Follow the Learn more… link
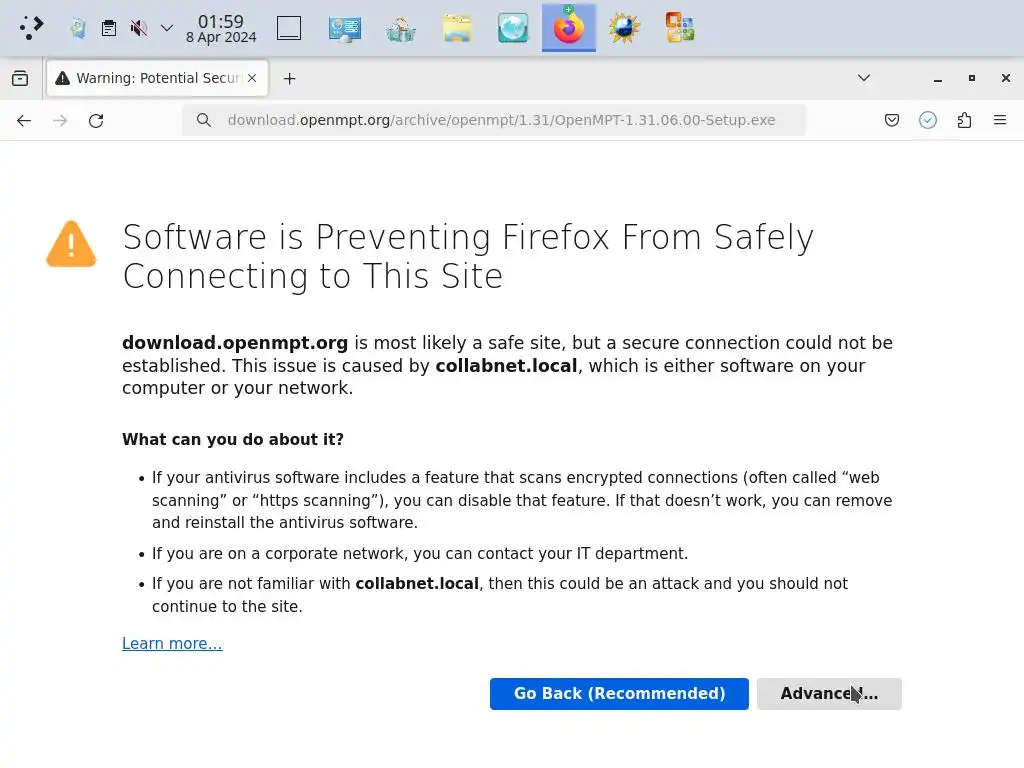1024x768 pixels. tap(172, 643)
